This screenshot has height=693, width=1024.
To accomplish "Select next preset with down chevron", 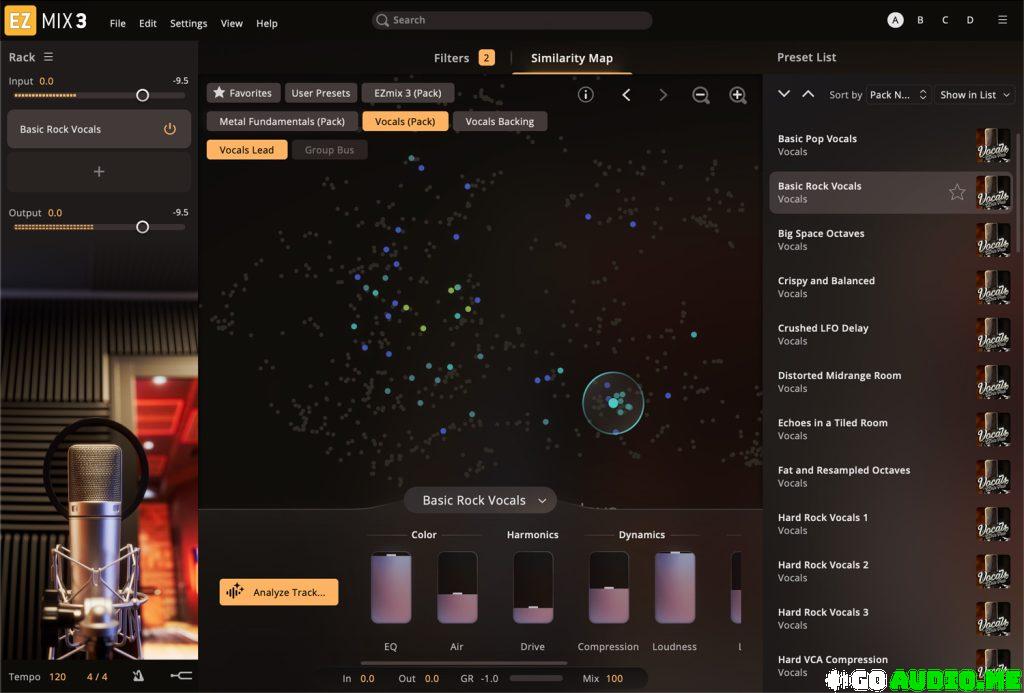I will pos(784,93).
